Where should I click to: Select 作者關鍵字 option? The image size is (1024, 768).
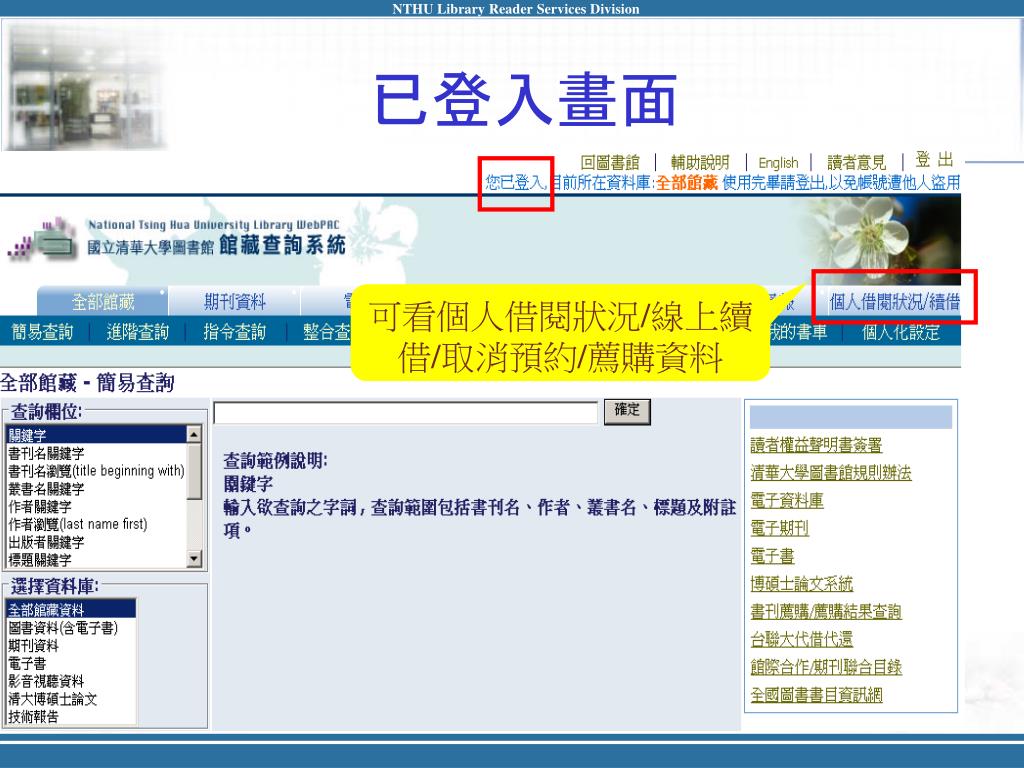pos(97,506)
